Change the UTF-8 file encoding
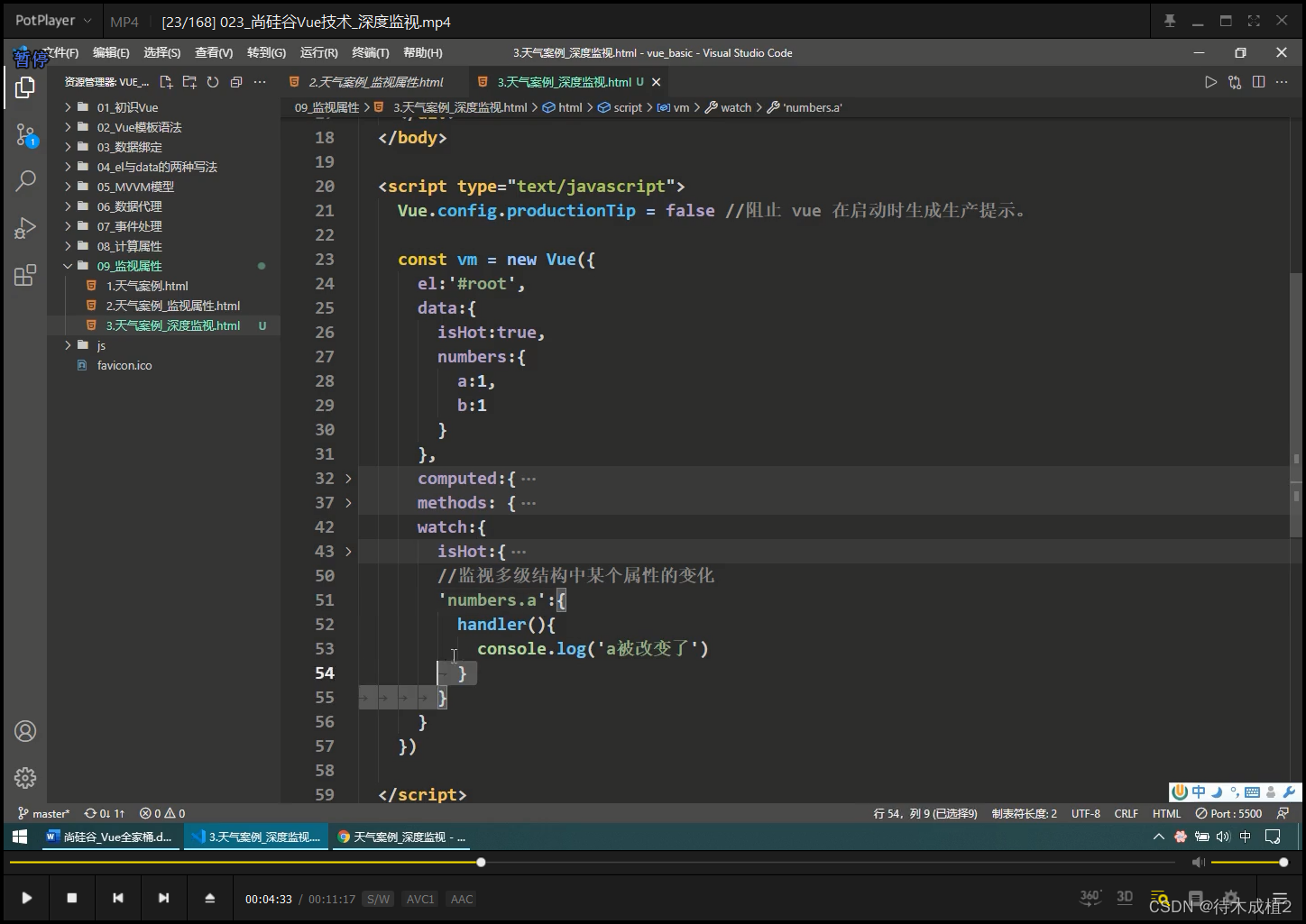Image resolution: width=1306 pixels, height=924 pixels. (x=1086, y=813)
